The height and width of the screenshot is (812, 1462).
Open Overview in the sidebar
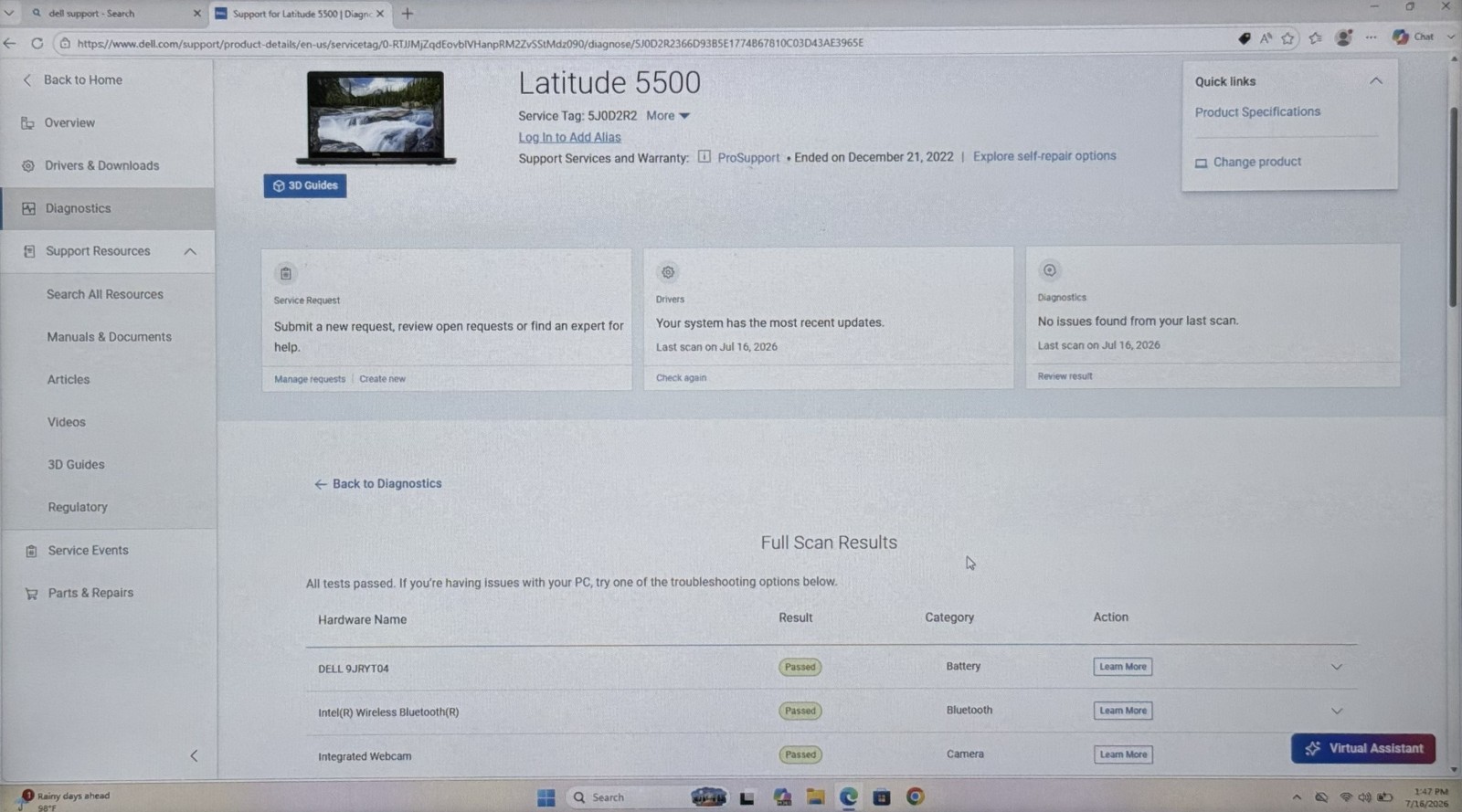[58, 122]
